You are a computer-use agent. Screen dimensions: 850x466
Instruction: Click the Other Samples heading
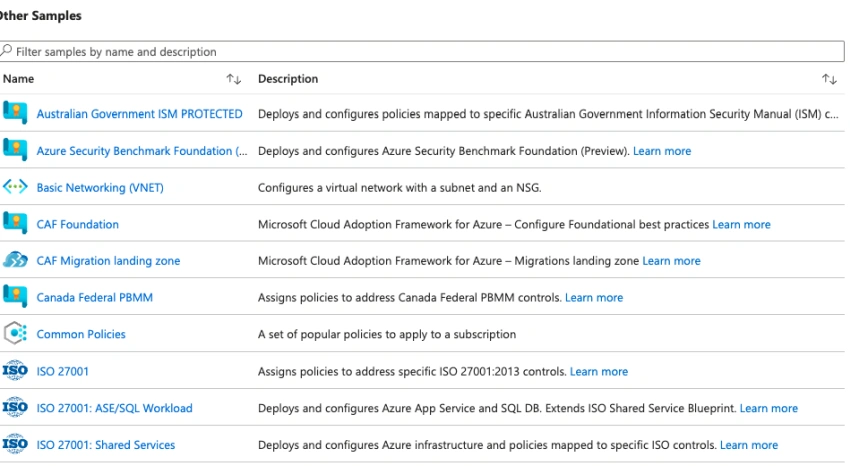click(x=39, y=16)
